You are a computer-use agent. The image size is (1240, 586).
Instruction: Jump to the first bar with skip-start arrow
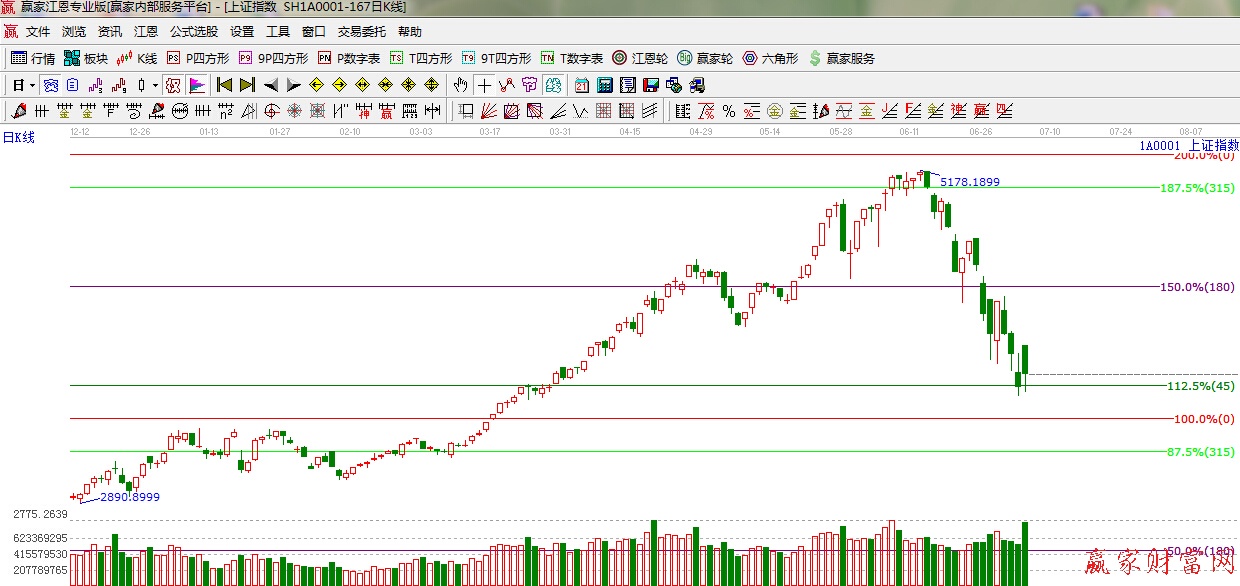click(224, 85)
